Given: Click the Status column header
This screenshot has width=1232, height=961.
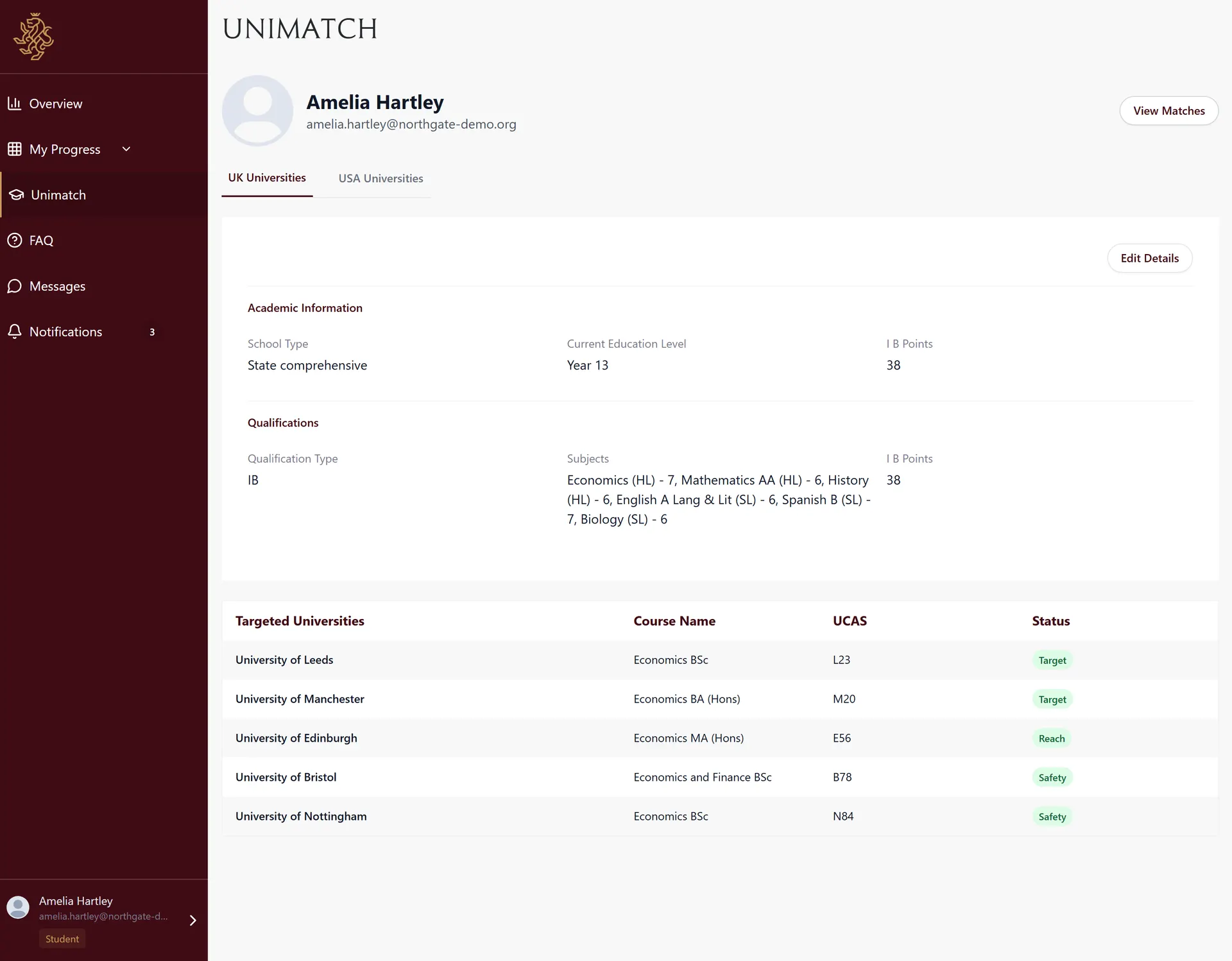Looking at the screenshot, I should tap(1050, 621).
